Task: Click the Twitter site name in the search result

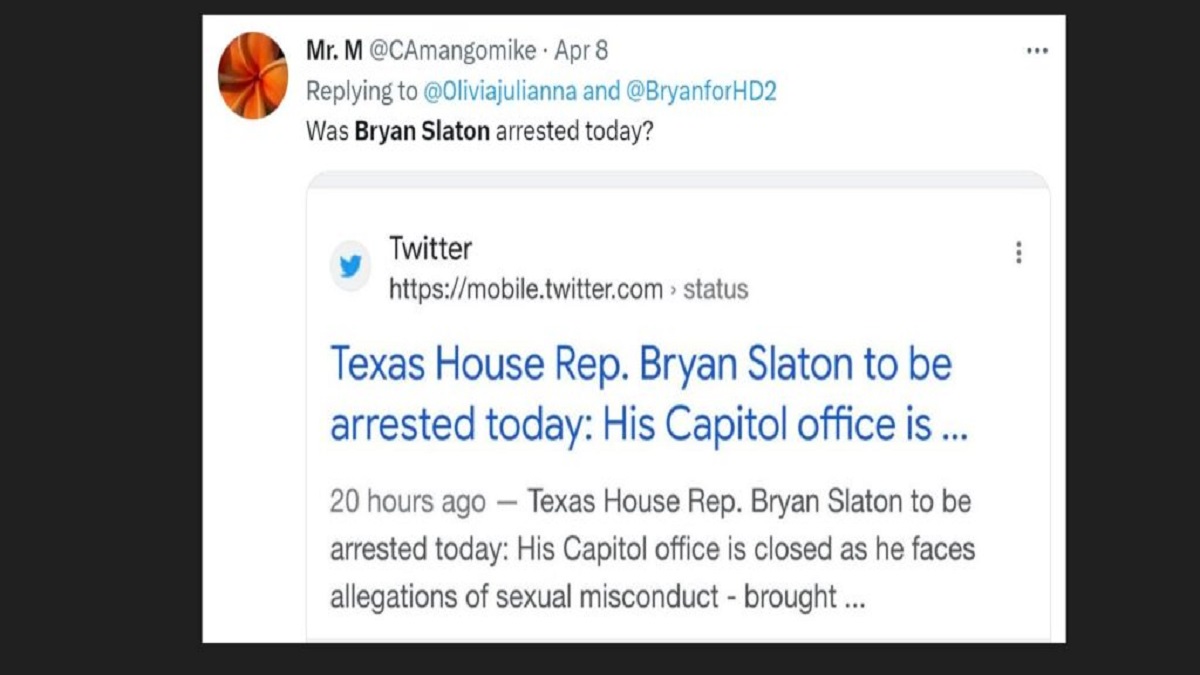Action: [430, 248]
